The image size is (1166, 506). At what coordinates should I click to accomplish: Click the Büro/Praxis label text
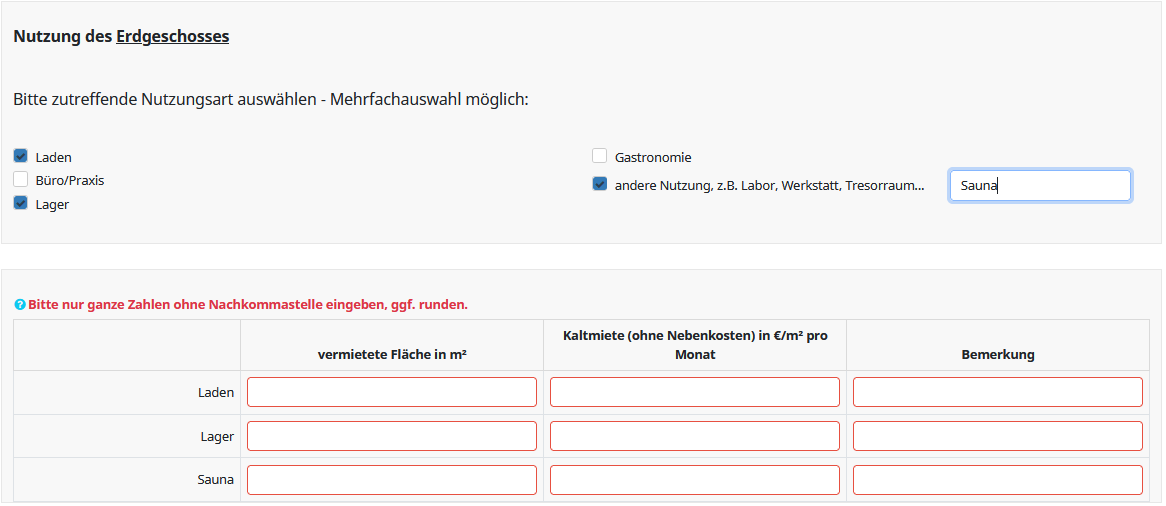tap(70, 181)
